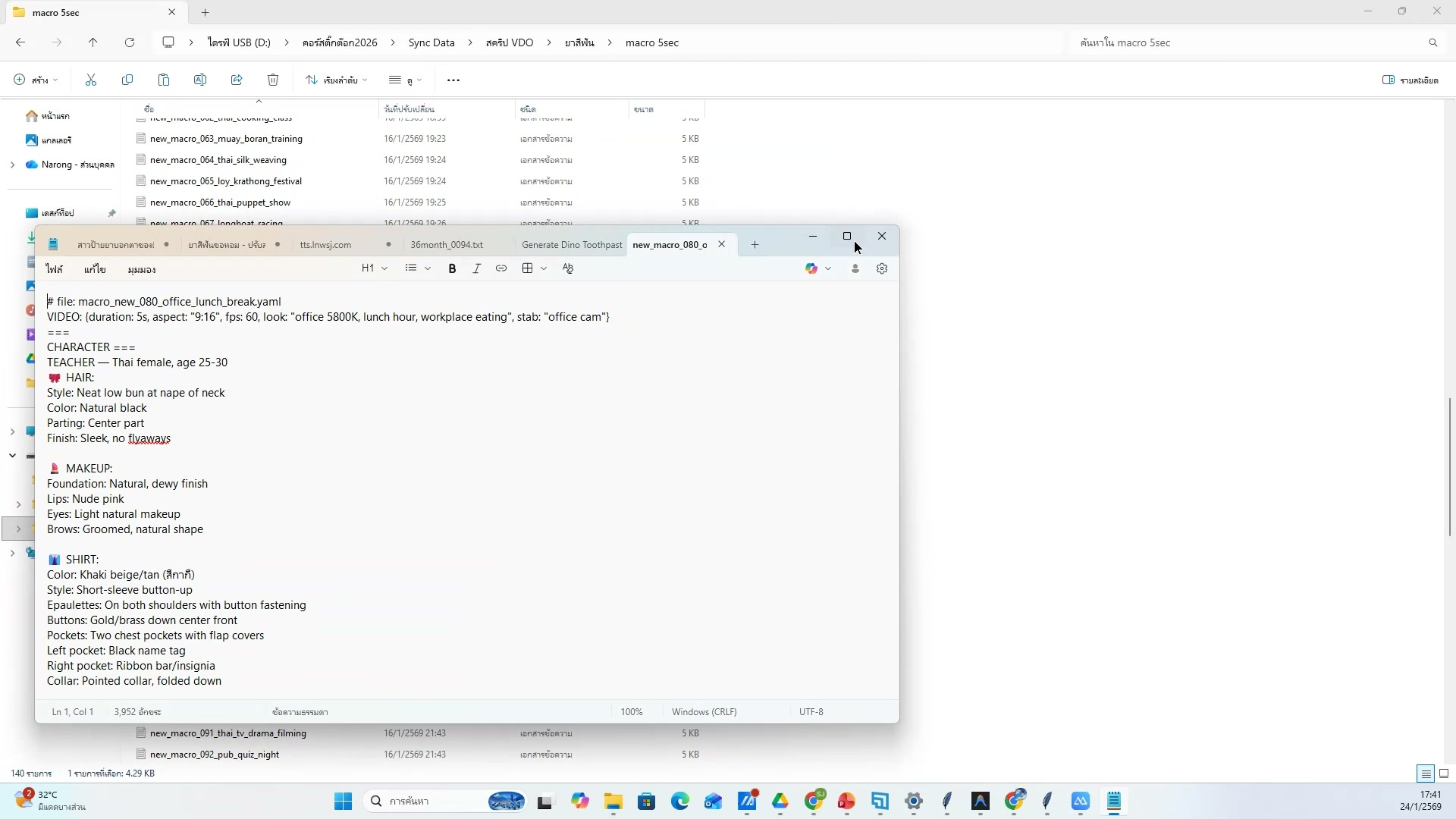Click the Copilot icon in Notepad
The width and height of the screenshot is (1456, 819).
(812, 268)
